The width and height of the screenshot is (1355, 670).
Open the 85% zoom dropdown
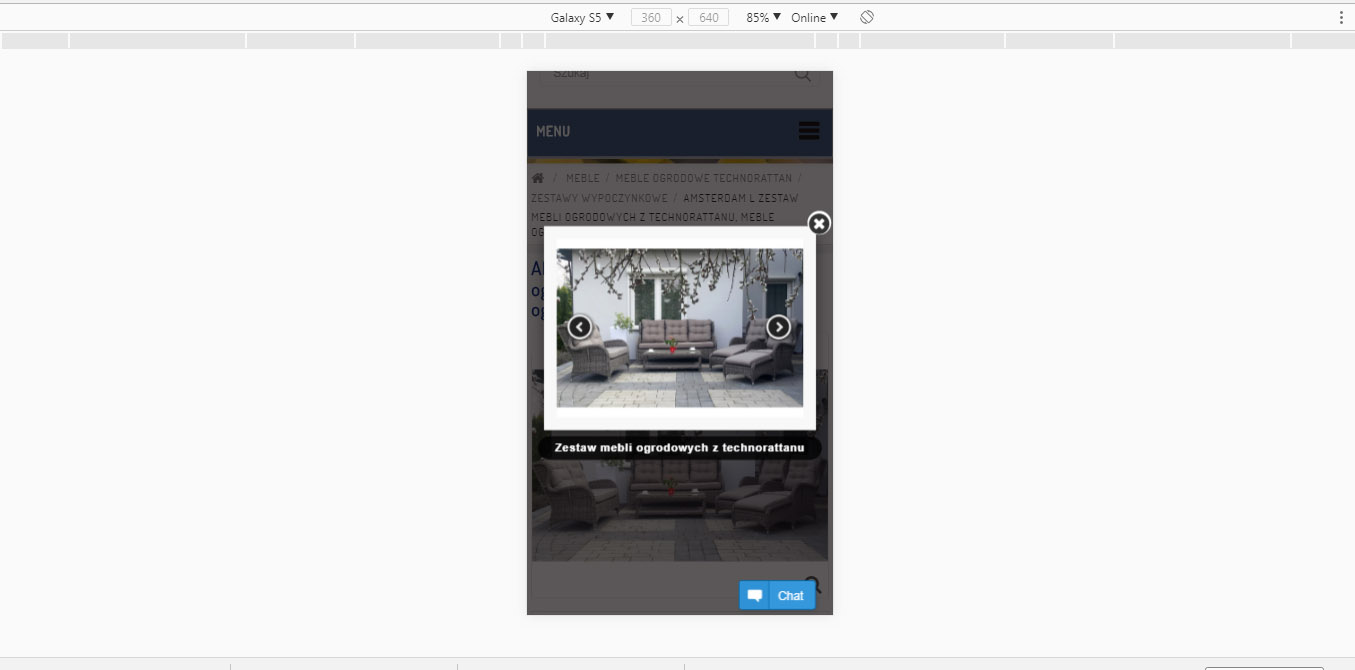(763, 17)
